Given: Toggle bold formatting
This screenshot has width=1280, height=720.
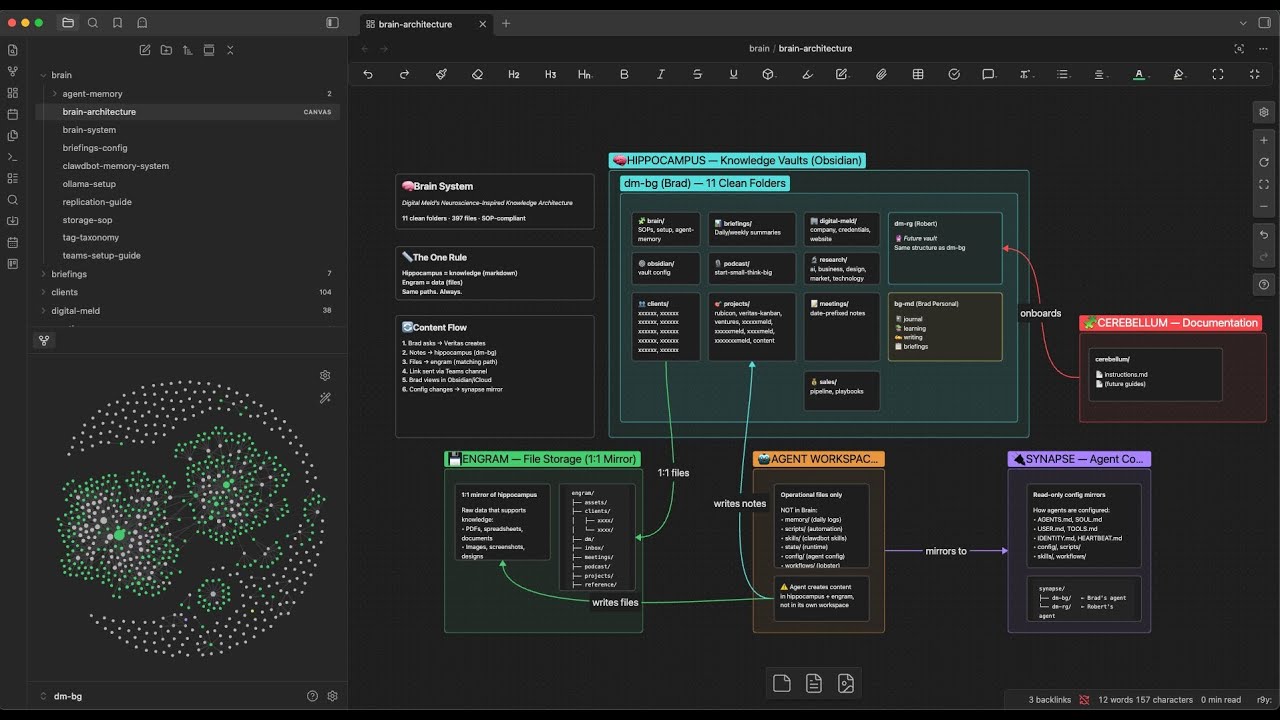Looking at the screenshot, I should [x=624, y=74].
